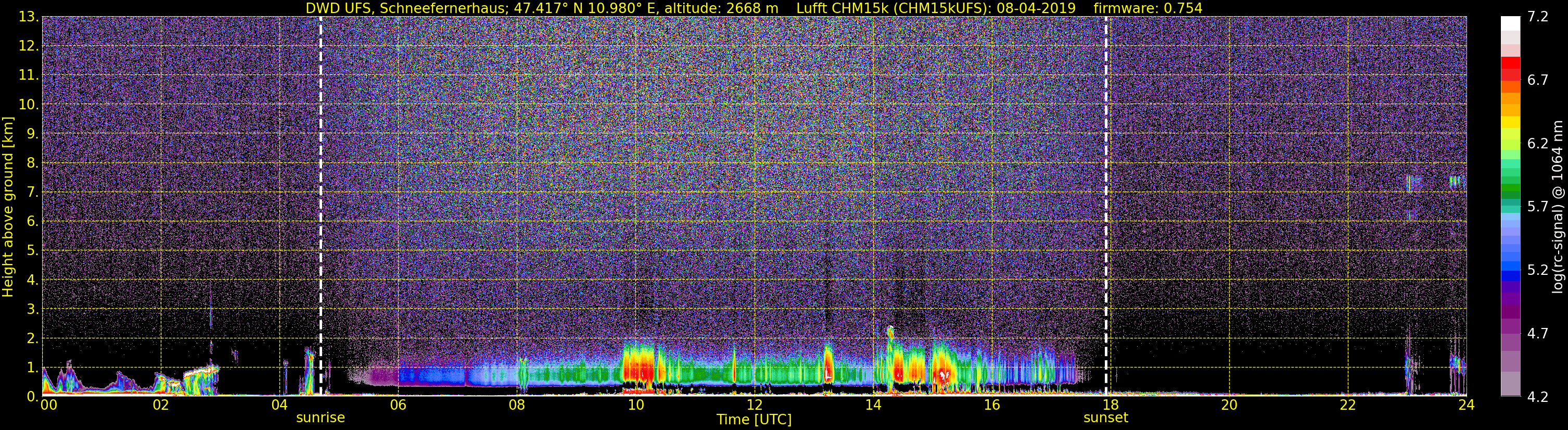Click the y-axis tick label '8.'
1568x430 pixels.
coord(33,163)
